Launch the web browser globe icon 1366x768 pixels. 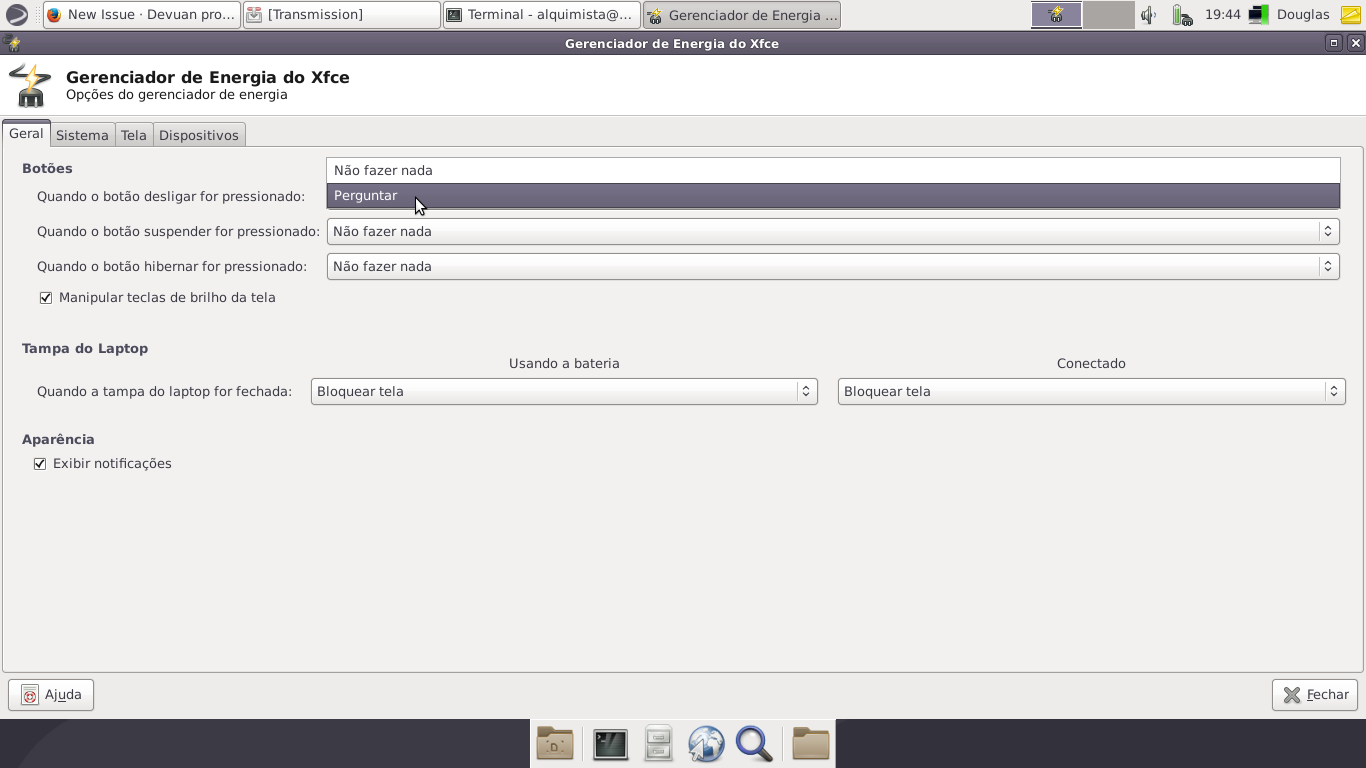[x=706, y=744]
